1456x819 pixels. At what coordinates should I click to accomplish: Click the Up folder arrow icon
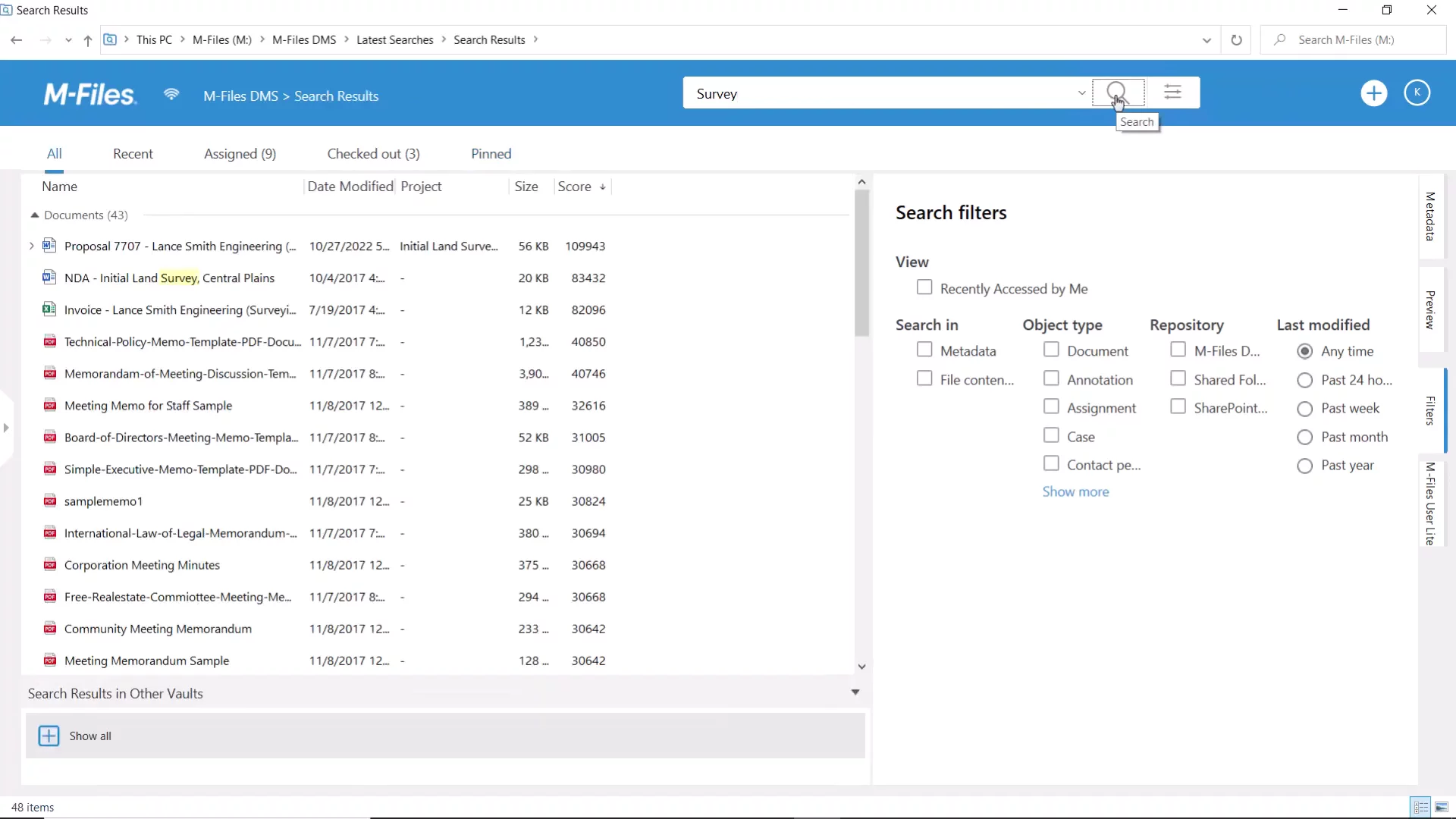[88, 40]
